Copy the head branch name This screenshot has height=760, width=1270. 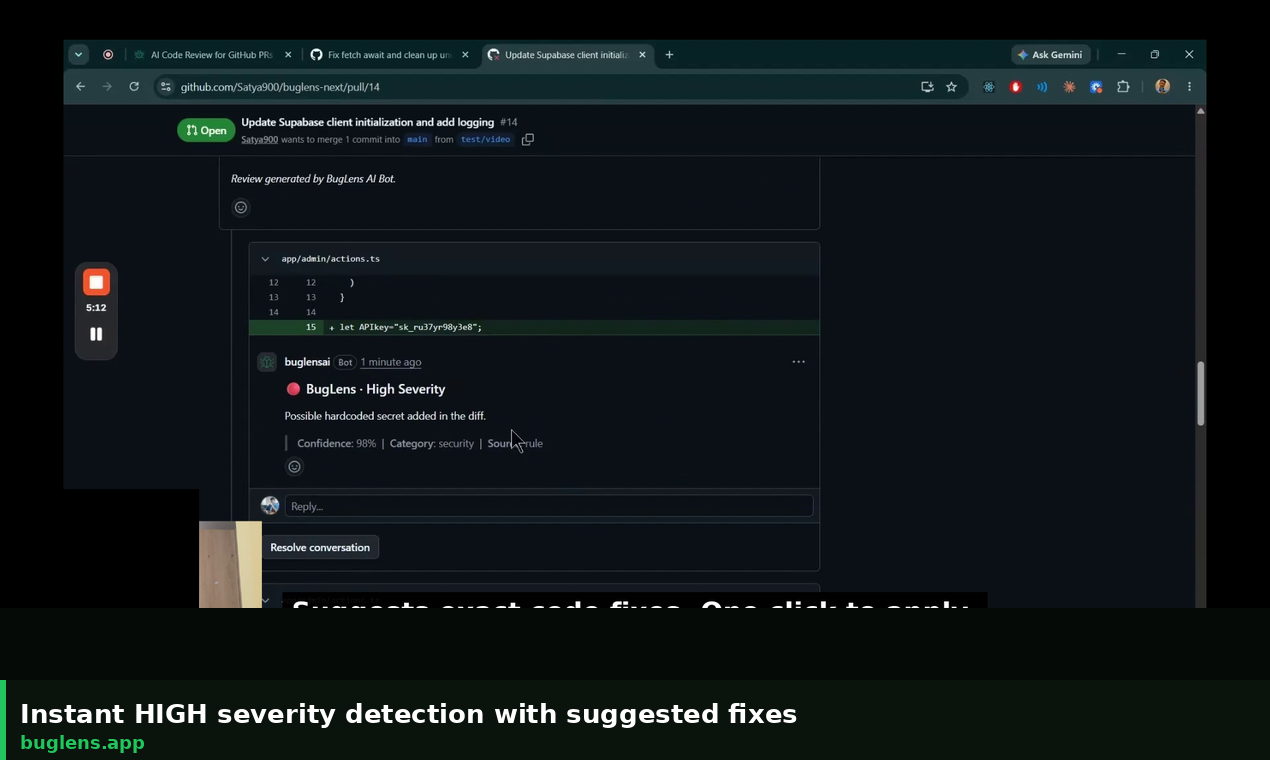click(x=528, y=140)
